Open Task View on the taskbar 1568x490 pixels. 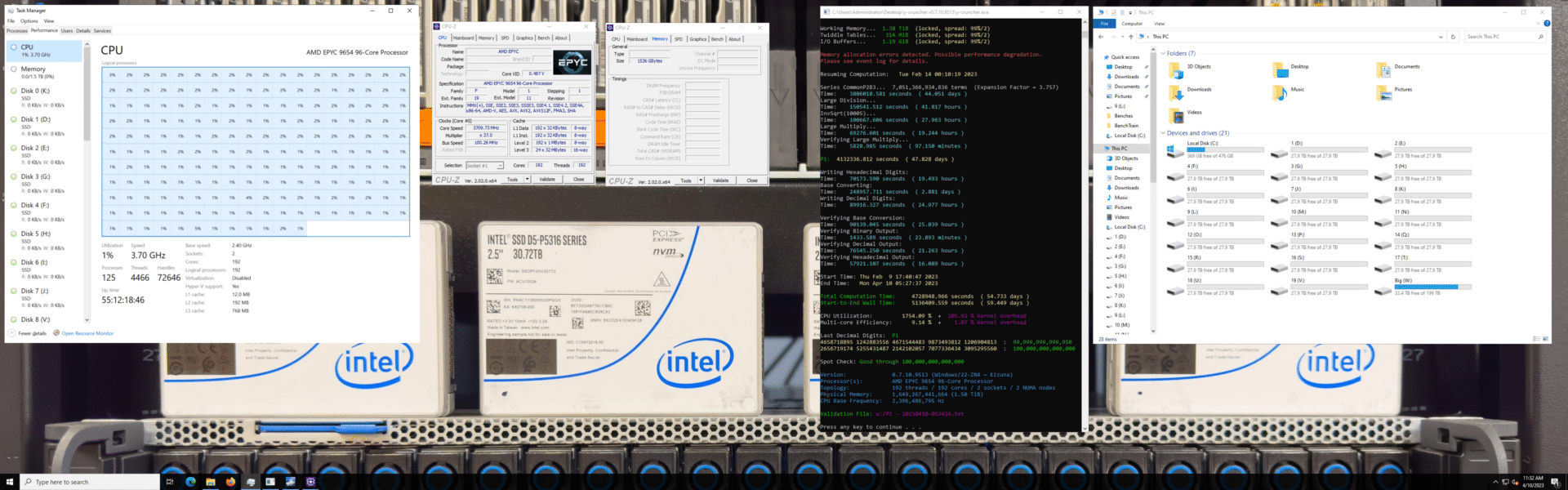170,482
